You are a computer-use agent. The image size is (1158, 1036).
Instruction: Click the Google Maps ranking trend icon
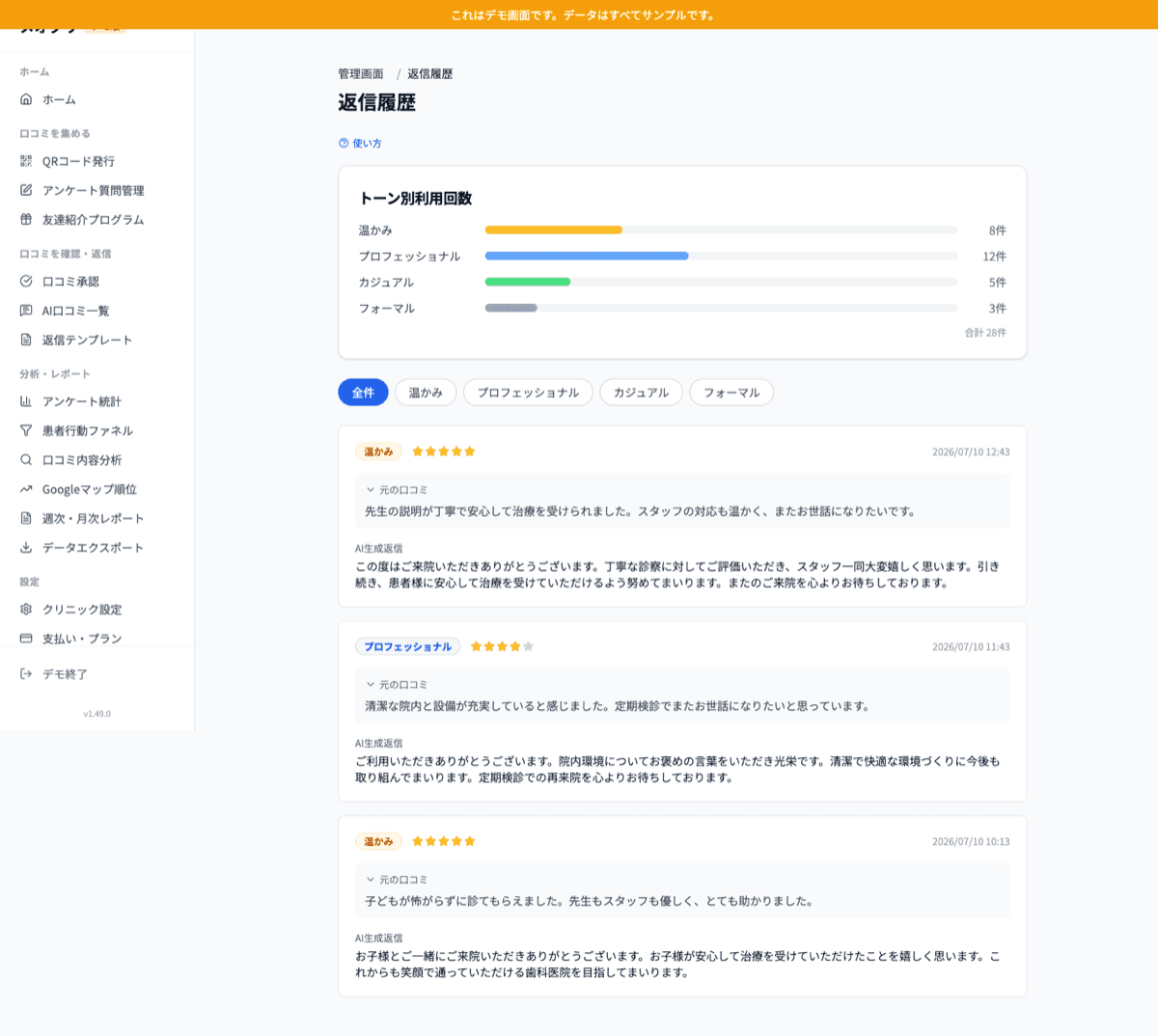click(26, 489)
